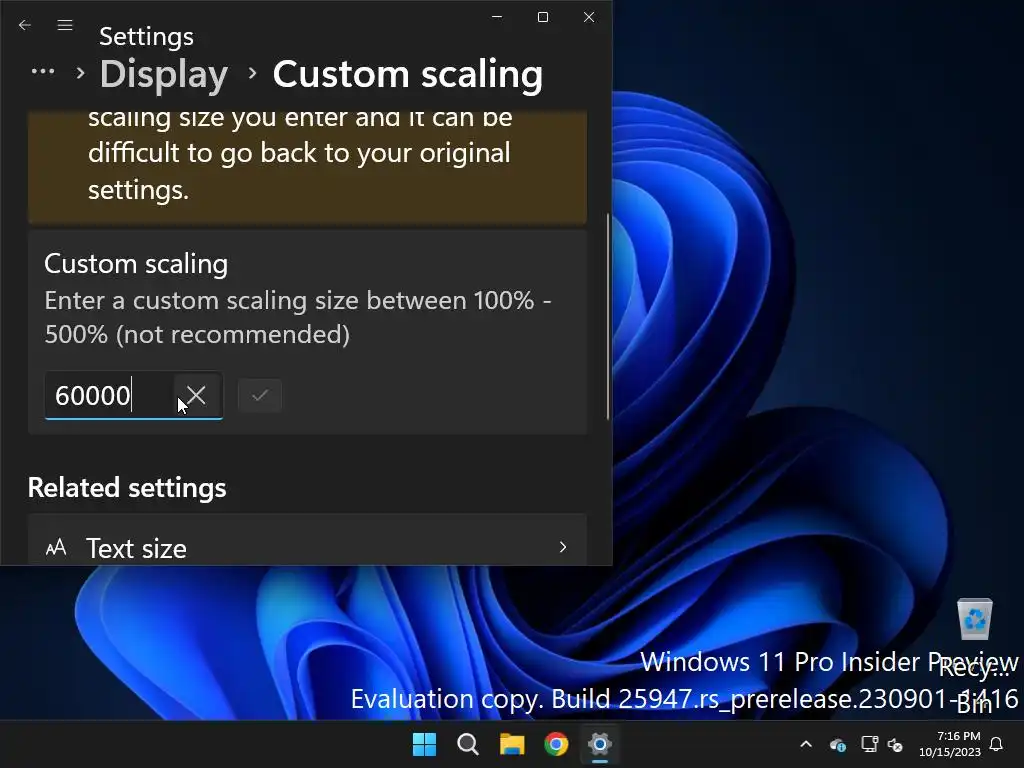Go back with the Settings back arrow
This screenshot has width=1024, height=768.
click(25, 25)
